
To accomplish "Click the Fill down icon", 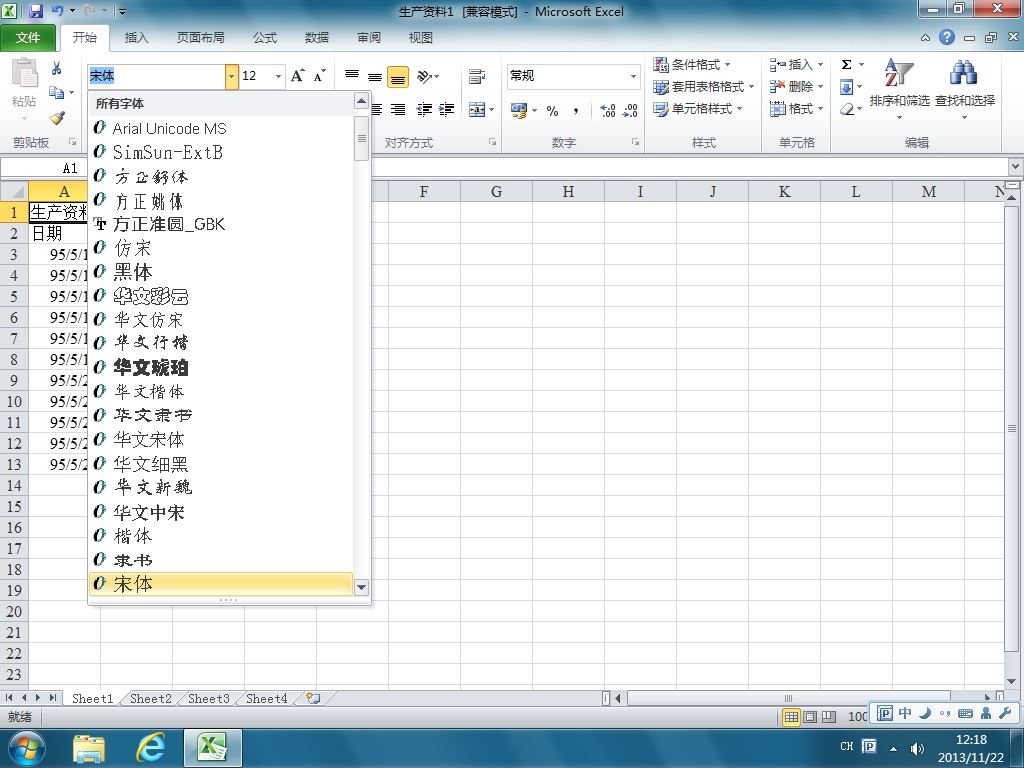I will tap(846, 86).
